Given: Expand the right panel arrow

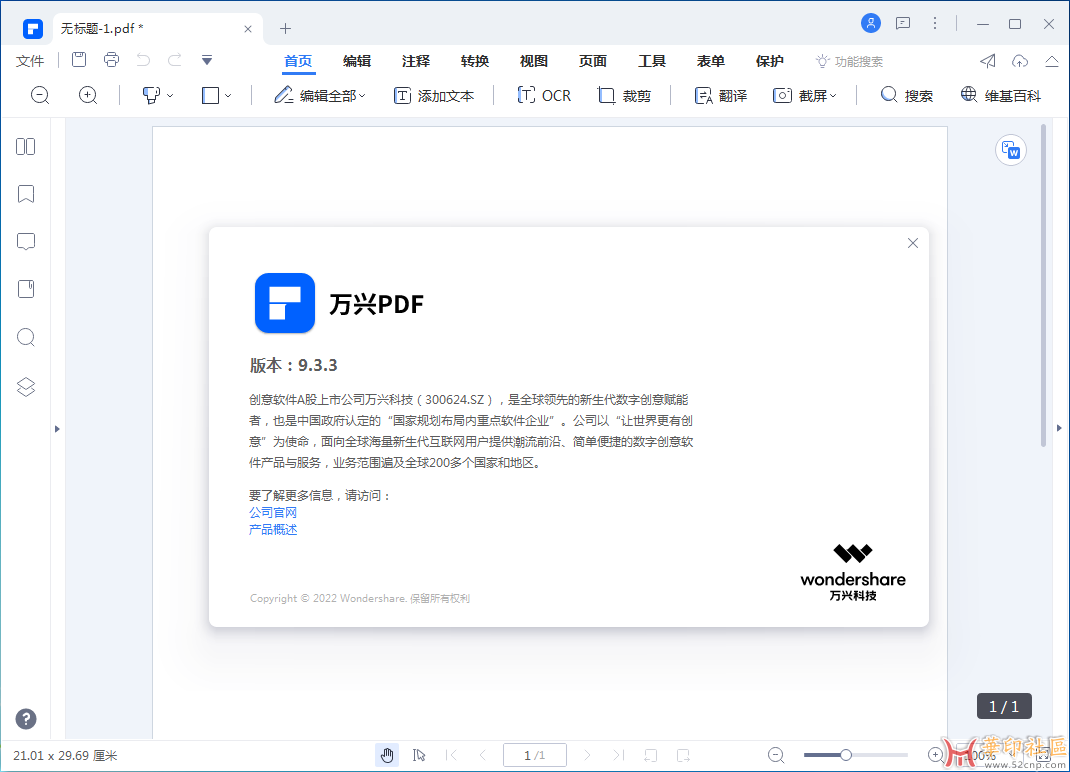Looking at the screenshot, I should pos(1059,428).
